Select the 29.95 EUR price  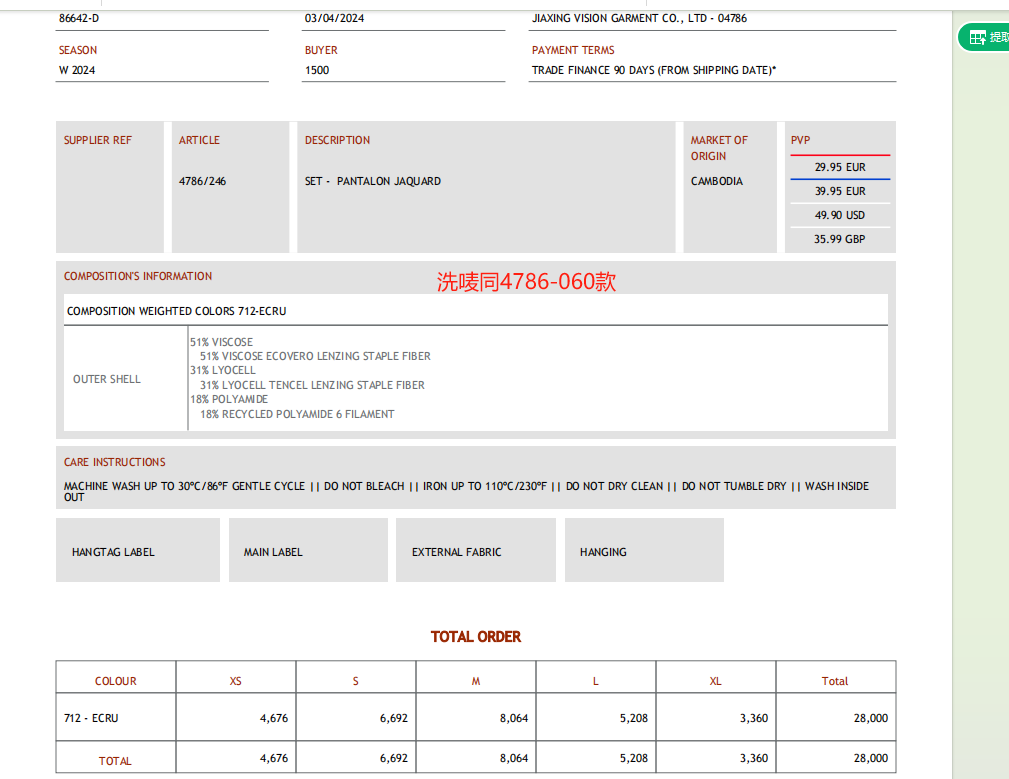[839, 167]
